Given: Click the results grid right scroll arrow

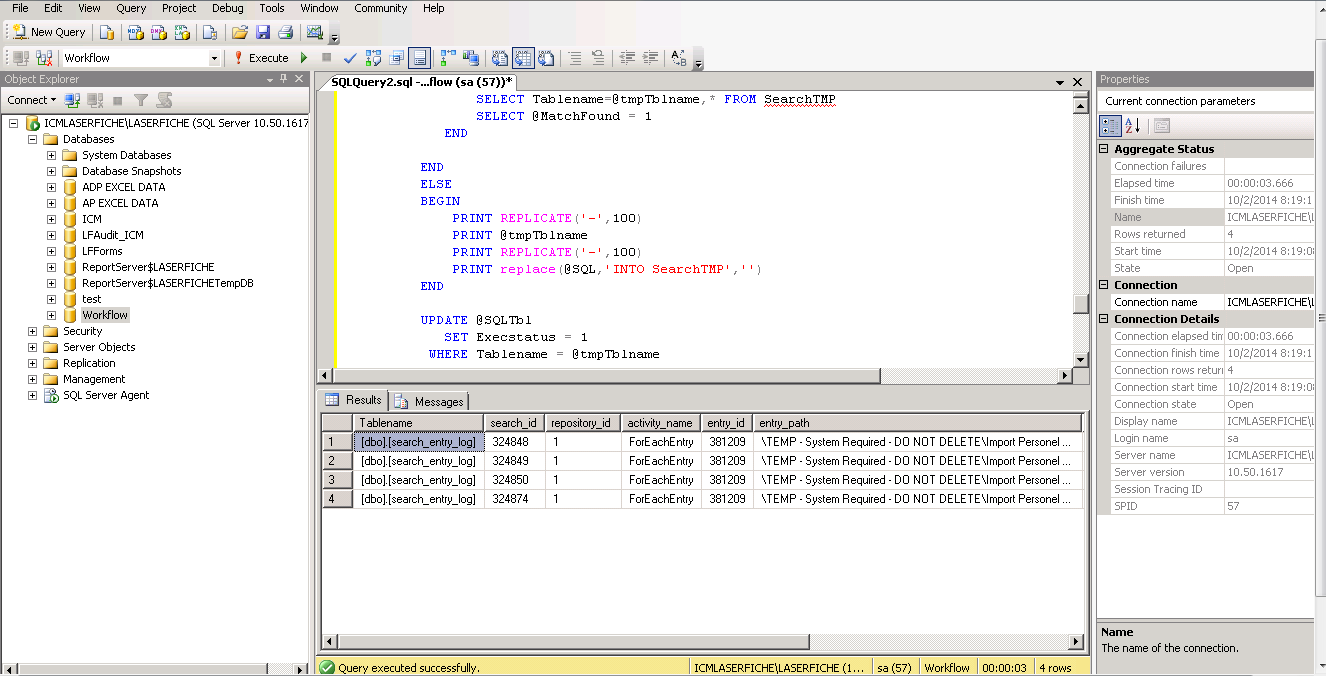Looking at the screenshot, I should [1076, 641].
